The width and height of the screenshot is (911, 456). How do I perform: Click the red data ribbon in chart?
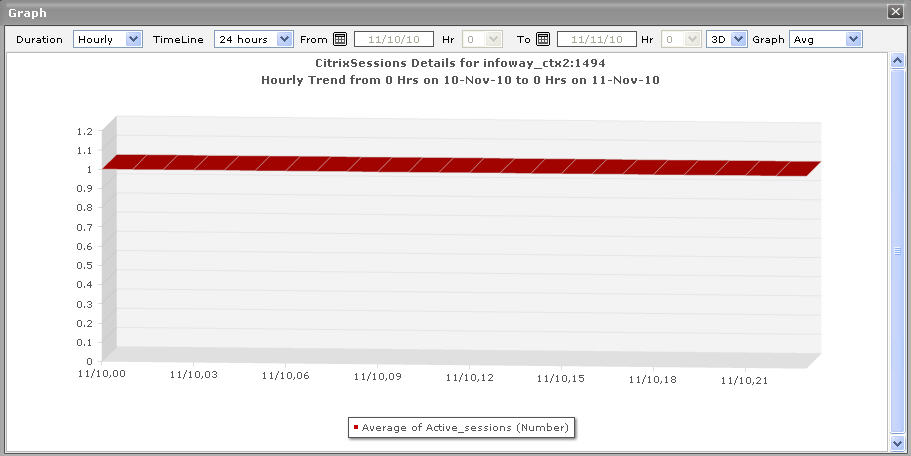tap(461, 165)
